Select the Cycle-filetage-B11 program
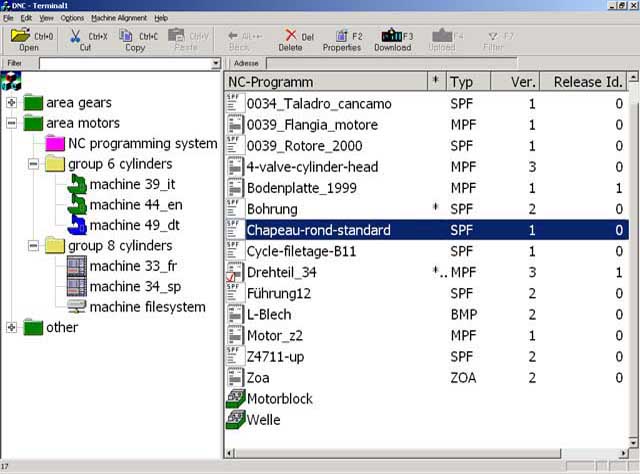The image size is (640, 474). [301, 251]
